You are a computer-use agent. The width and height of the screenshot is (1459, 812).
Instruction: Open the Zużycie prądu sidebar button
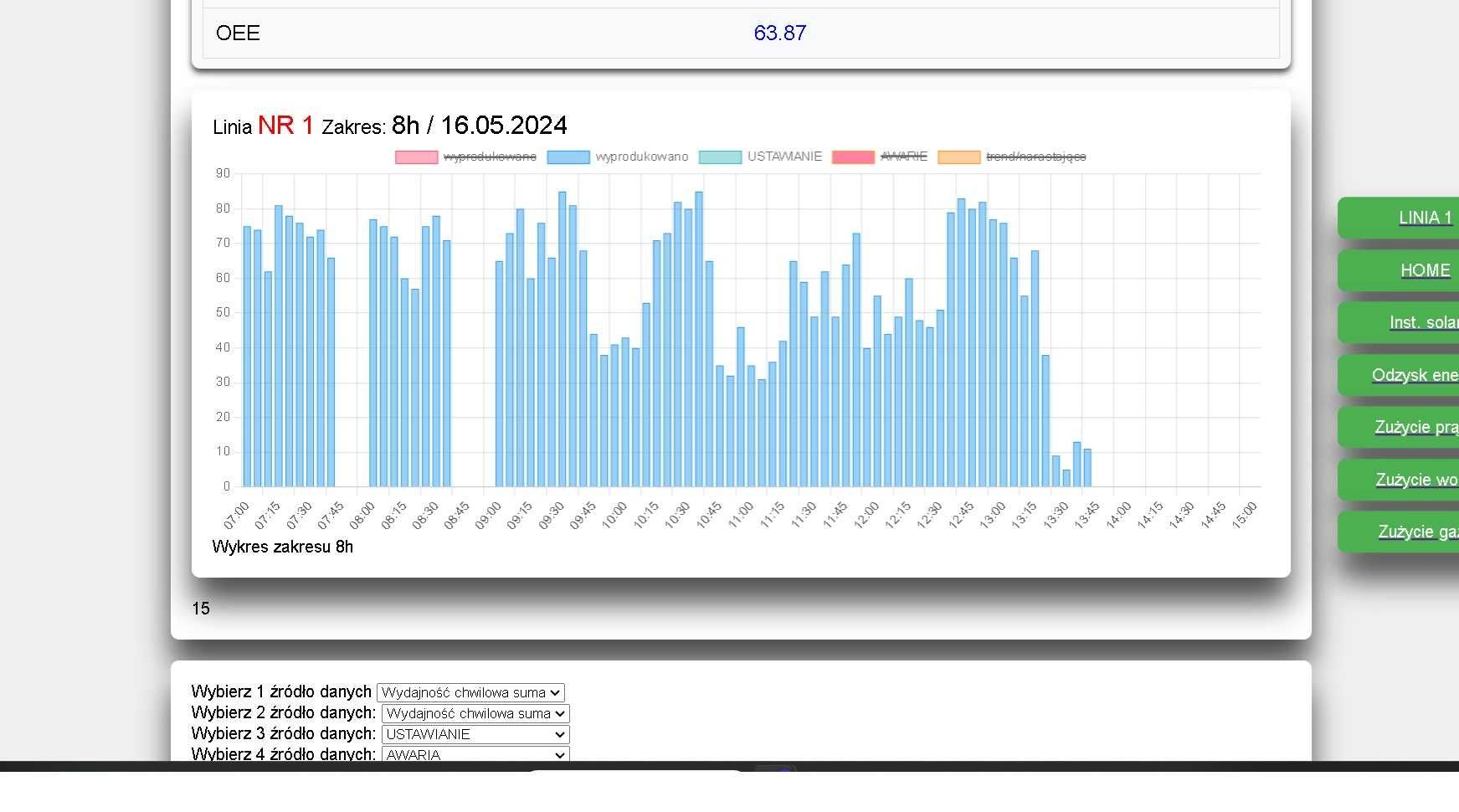[x=1398, y=427]
